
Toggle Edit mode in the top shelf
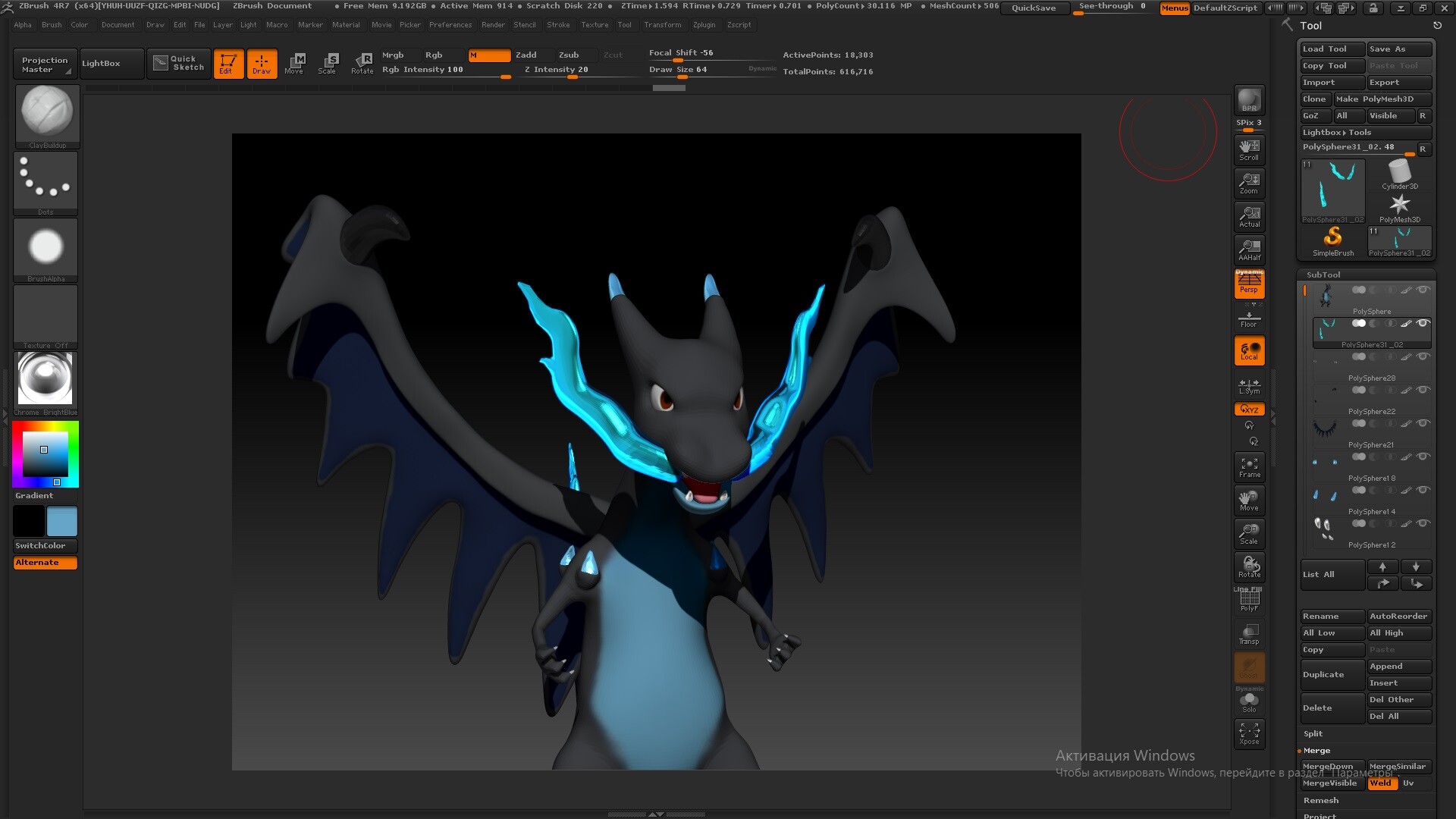(229, 64)
